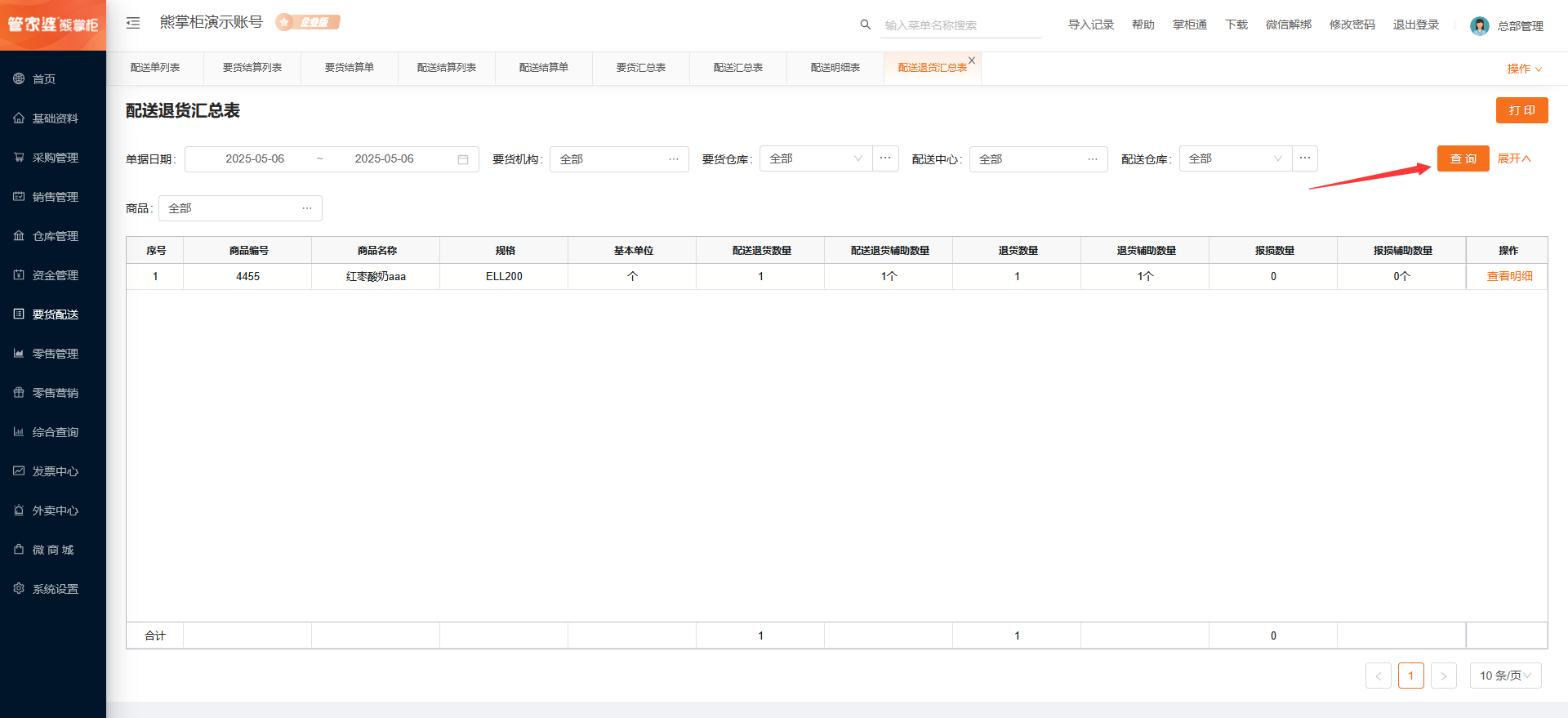Switch to the 配送汇总表 tab

[x=738, y=68]
